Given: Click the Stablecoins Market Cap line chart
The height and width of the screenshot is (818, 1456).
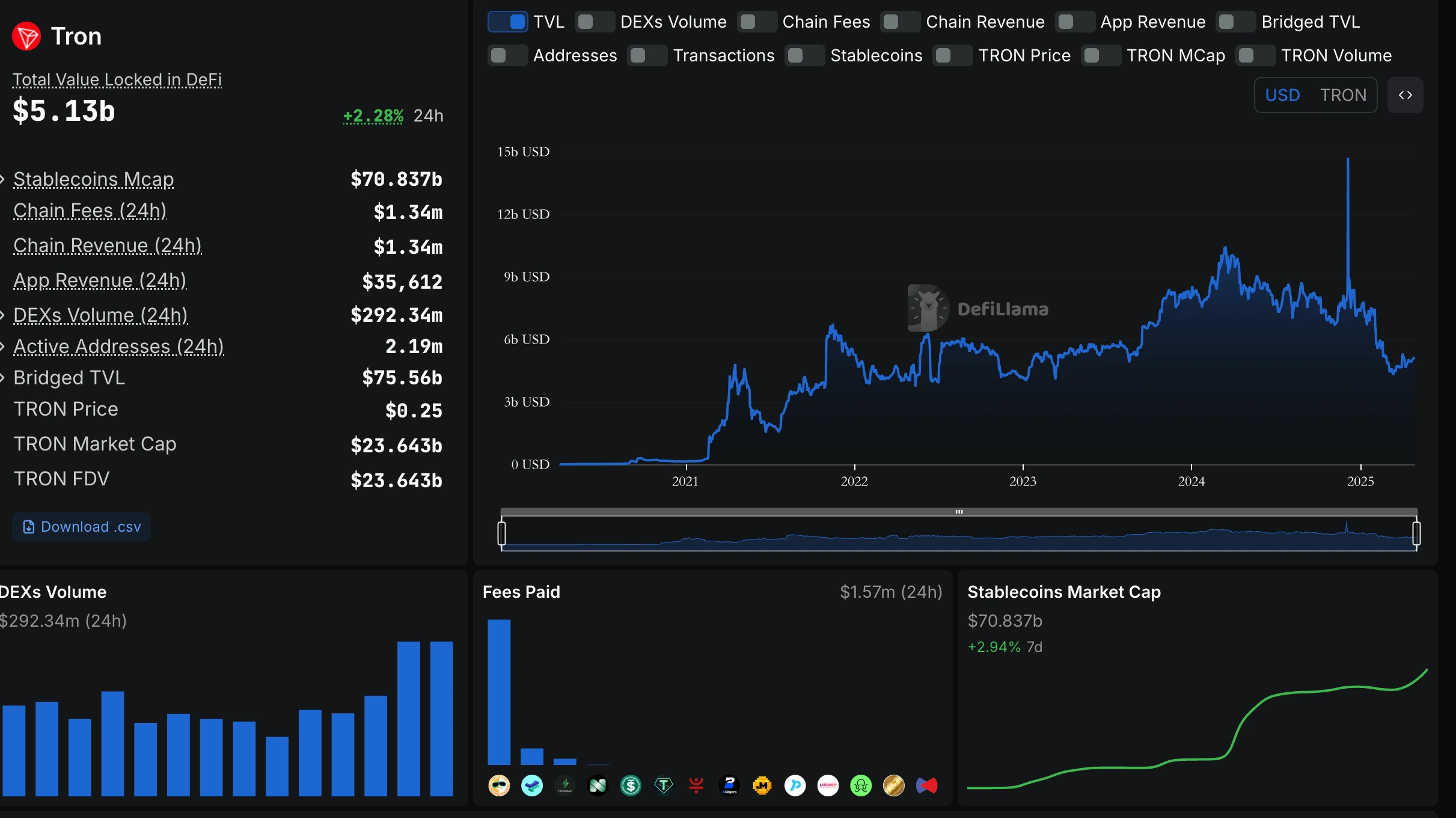Looking at the screenshot, I should [1197, 728].
